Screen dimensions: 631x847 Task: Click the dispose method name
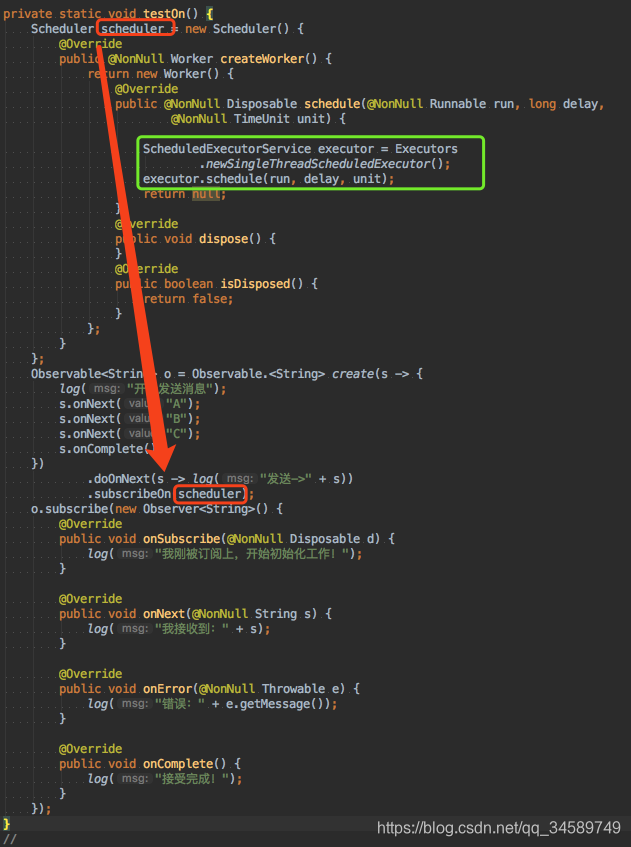point(224,239)
